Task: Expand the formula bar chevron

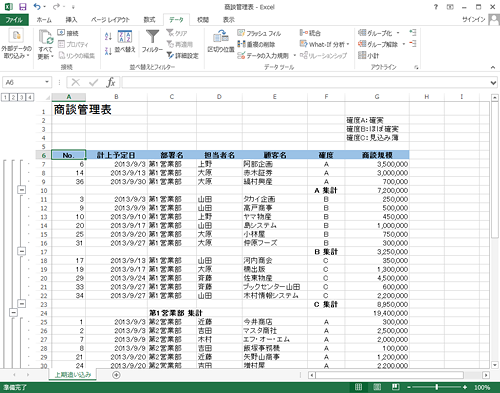Action: point(493,82)
